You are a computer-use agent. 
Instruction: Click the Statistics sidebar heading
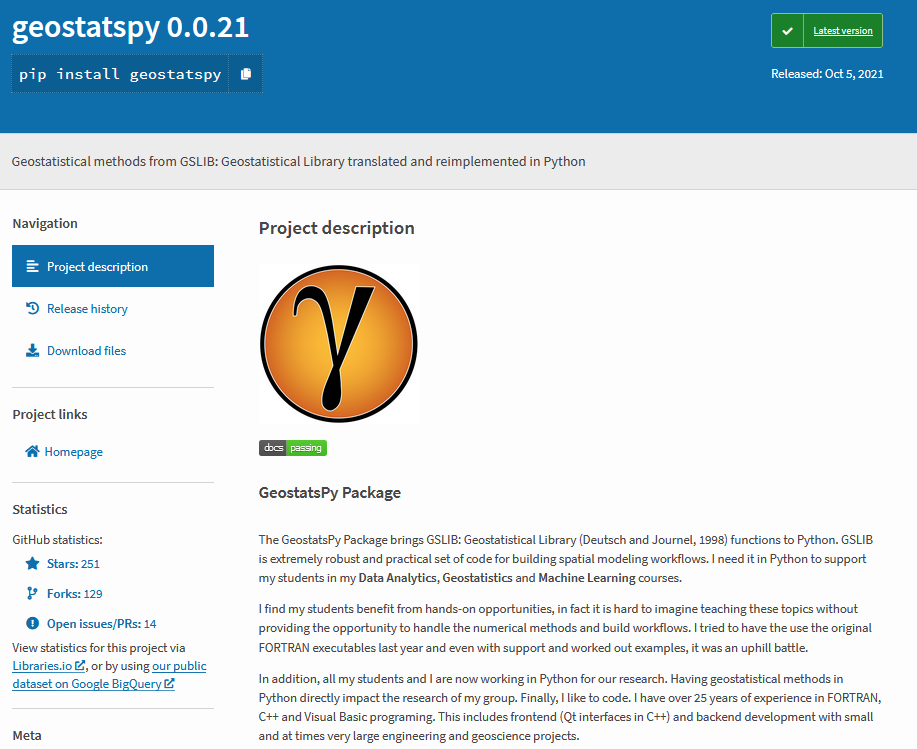(x=40, y=509)
